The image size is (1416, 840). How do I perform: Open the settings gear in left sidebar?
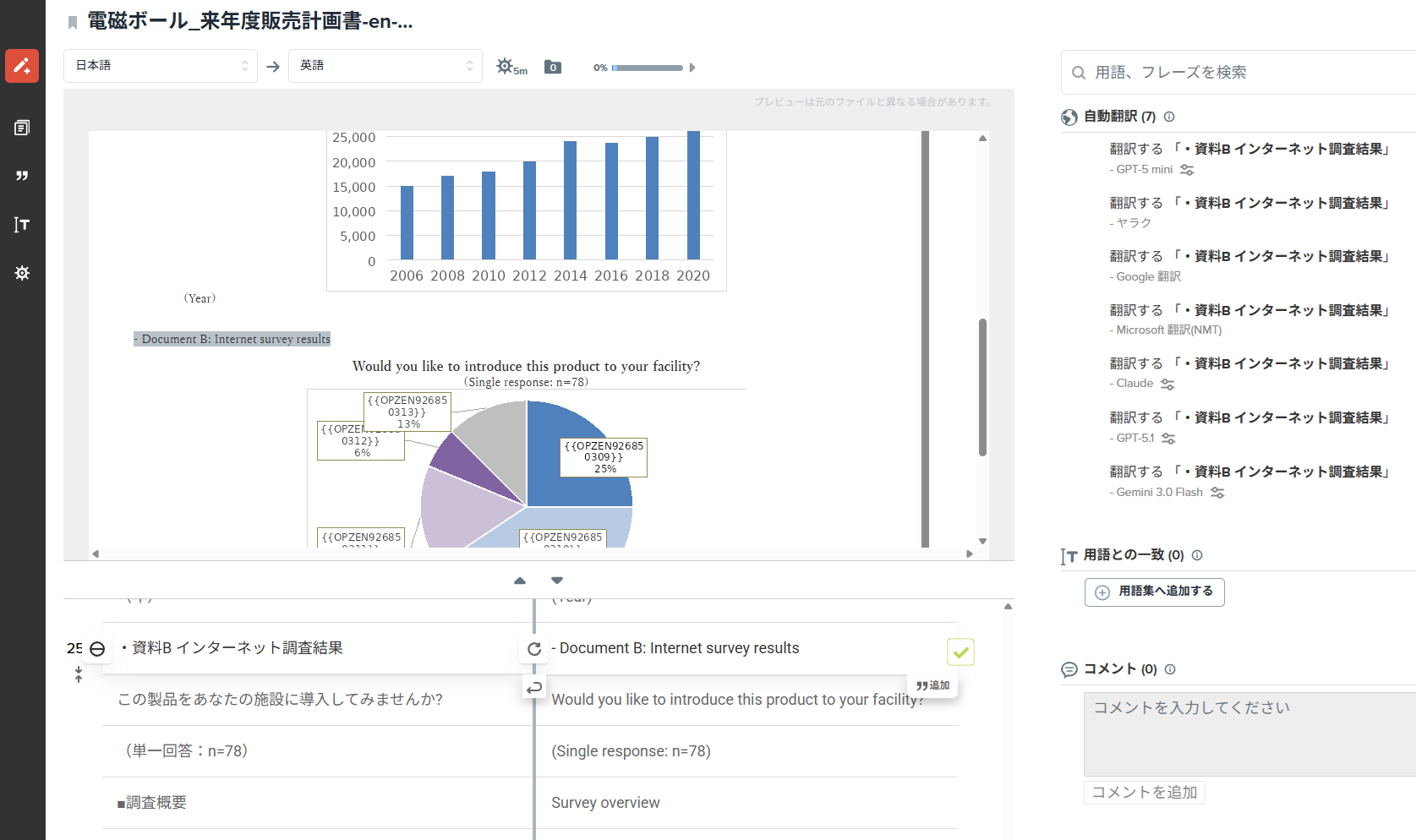(x=22, y=273)
